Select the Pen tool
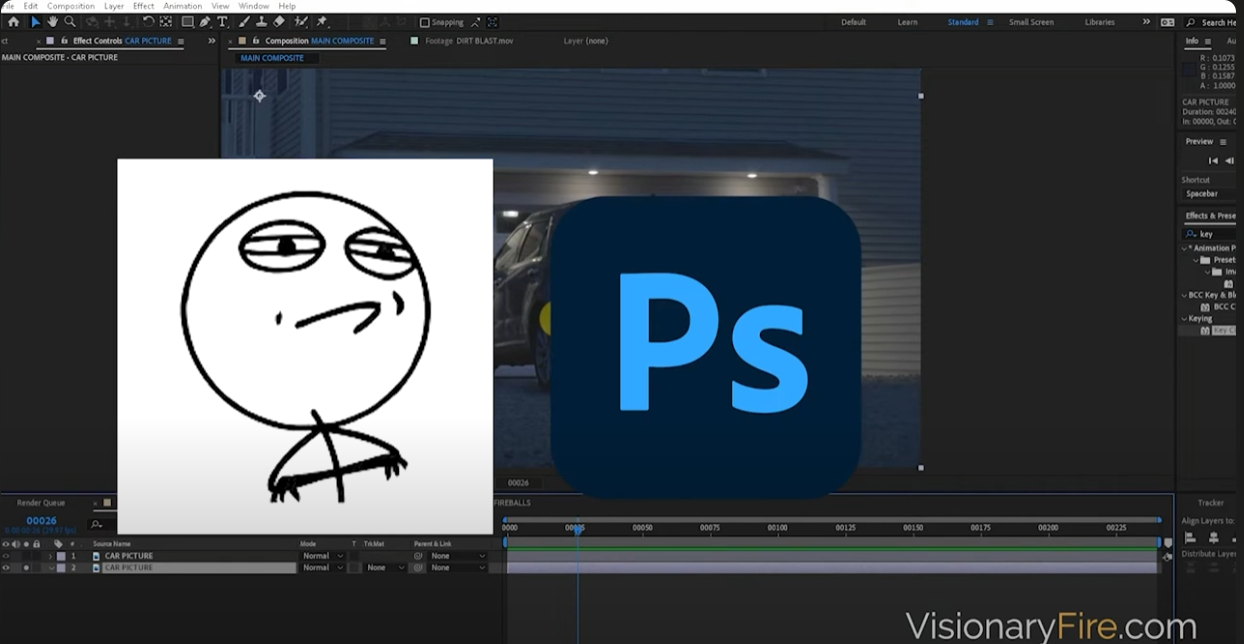 [205, 22]
